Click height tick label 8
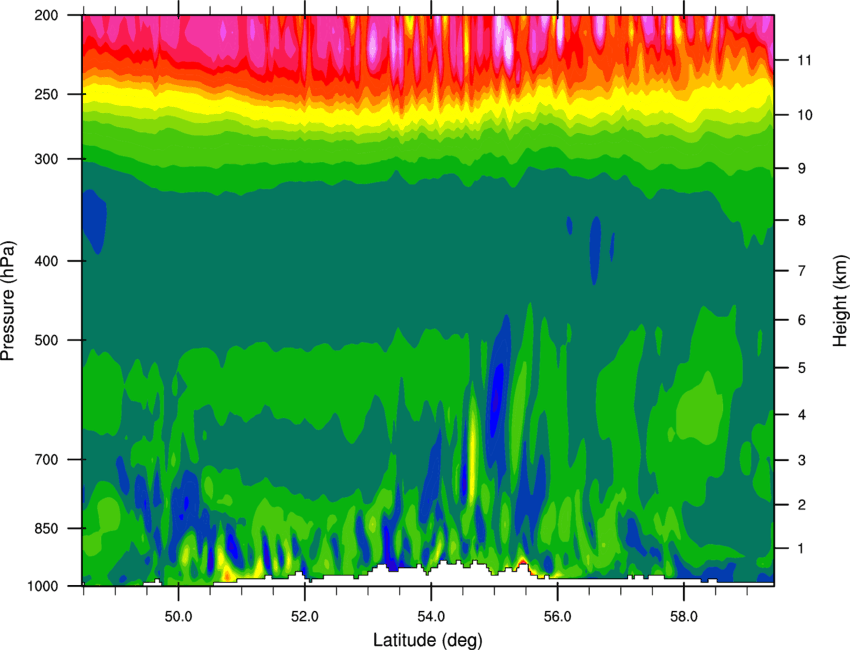The height and width of the screenshot is (650, 850). (801, 220)
